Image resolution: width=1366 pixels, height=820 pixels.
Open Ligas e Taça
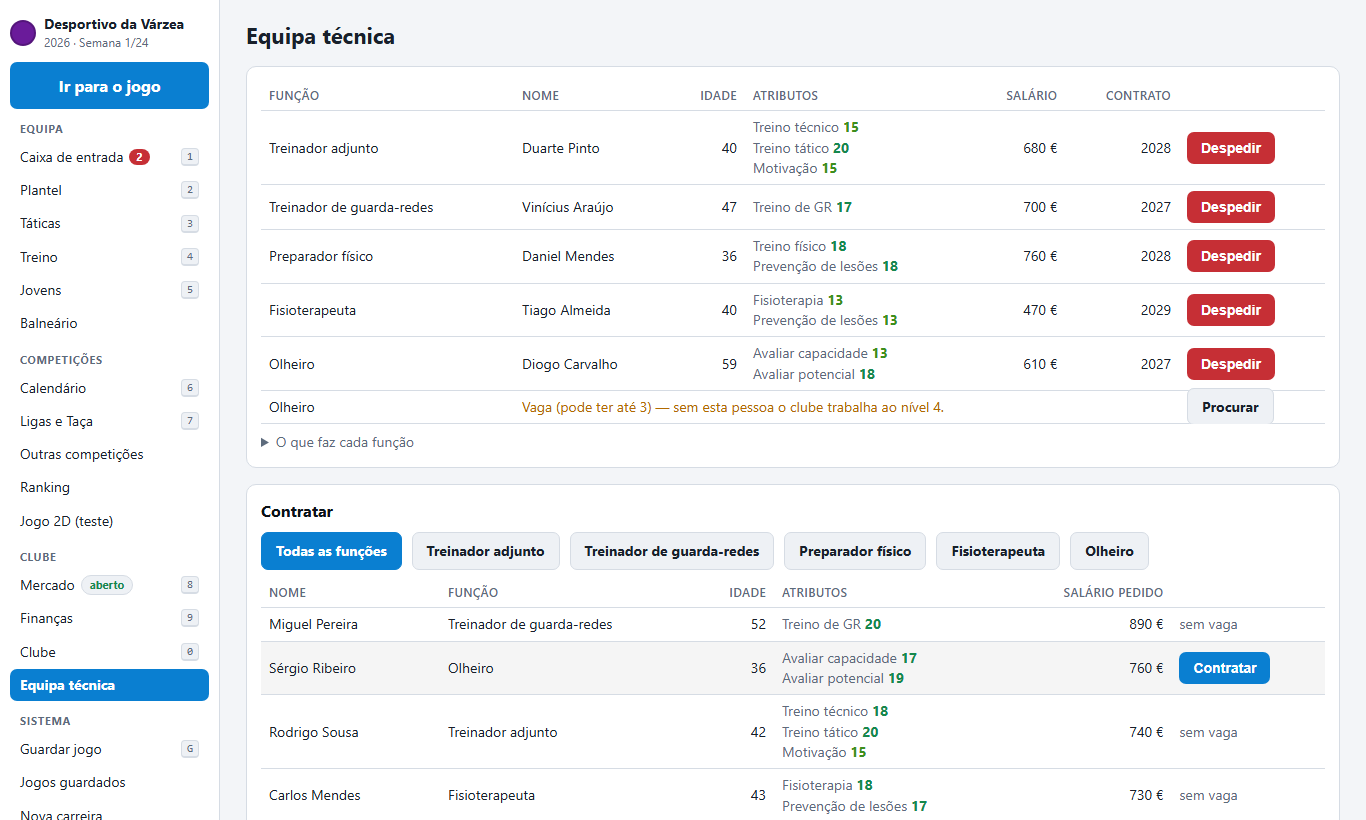coord(109,421)
